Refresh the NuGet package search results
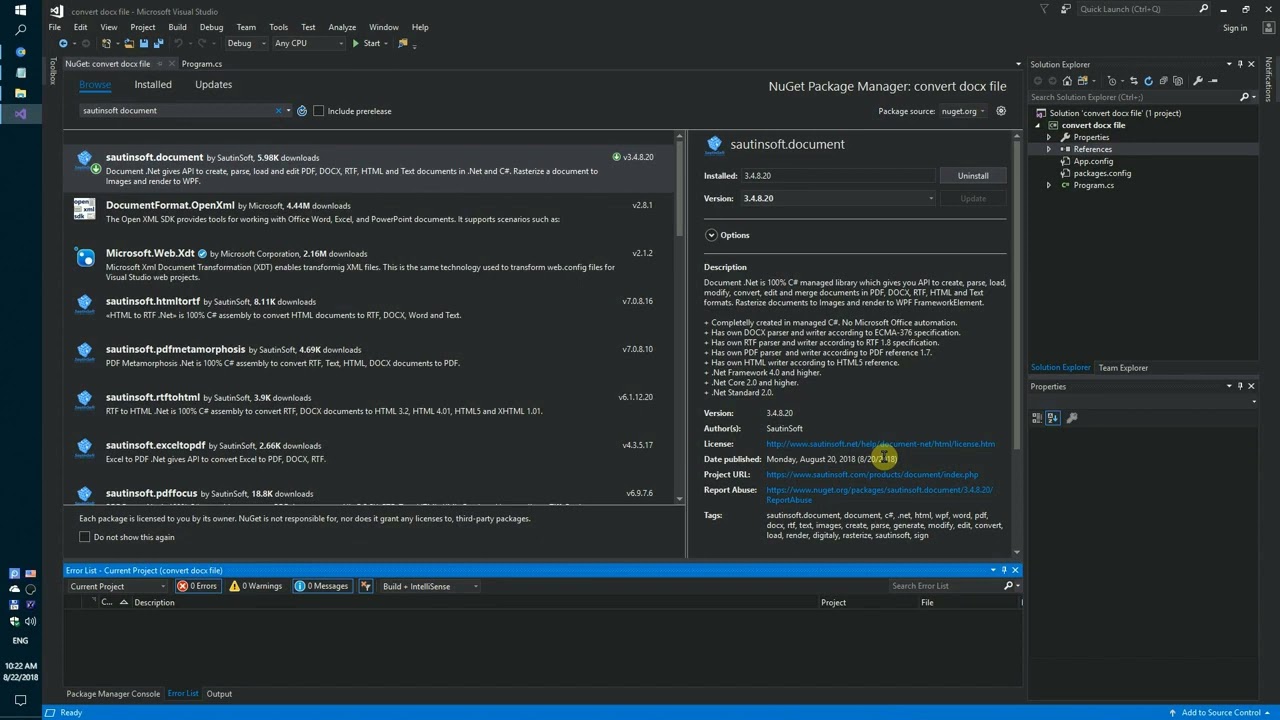This screenshot has width=1280, height=720. (x=302, y=111)
